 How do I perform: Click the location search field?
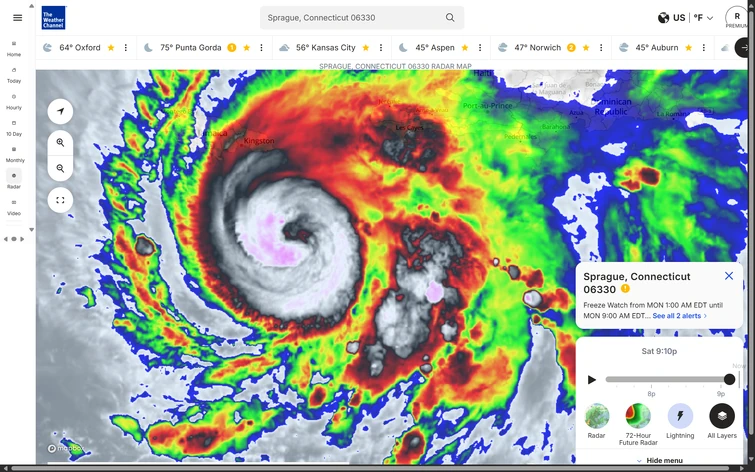click(x=362, y=18)
